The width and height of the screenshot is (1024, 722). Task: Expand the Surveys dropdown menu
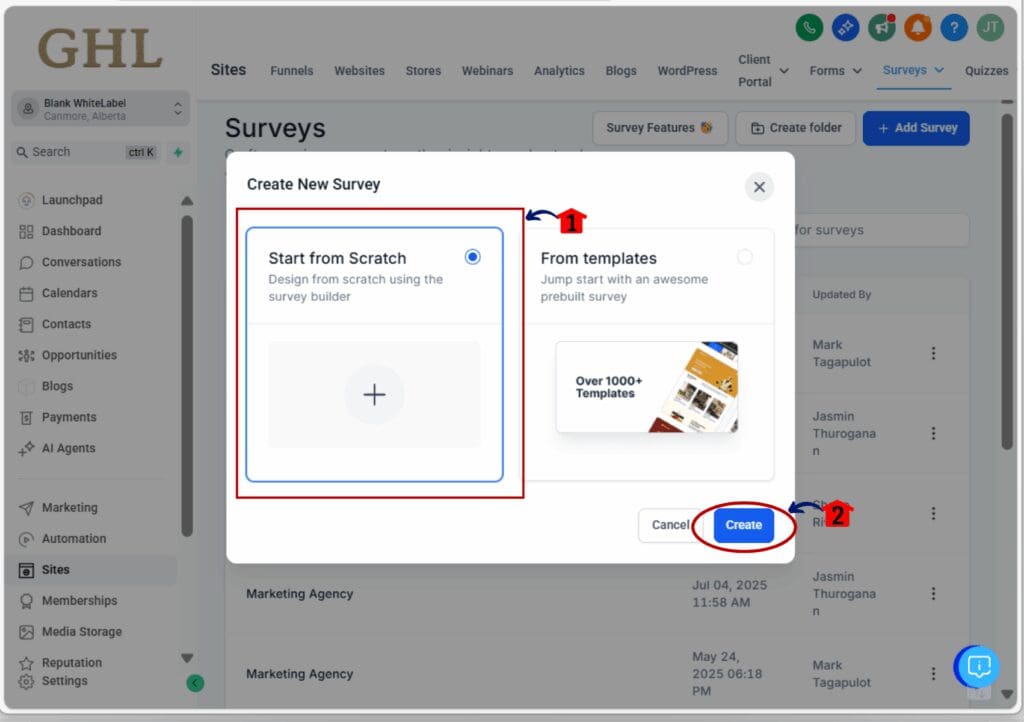[x=911, y=70]
